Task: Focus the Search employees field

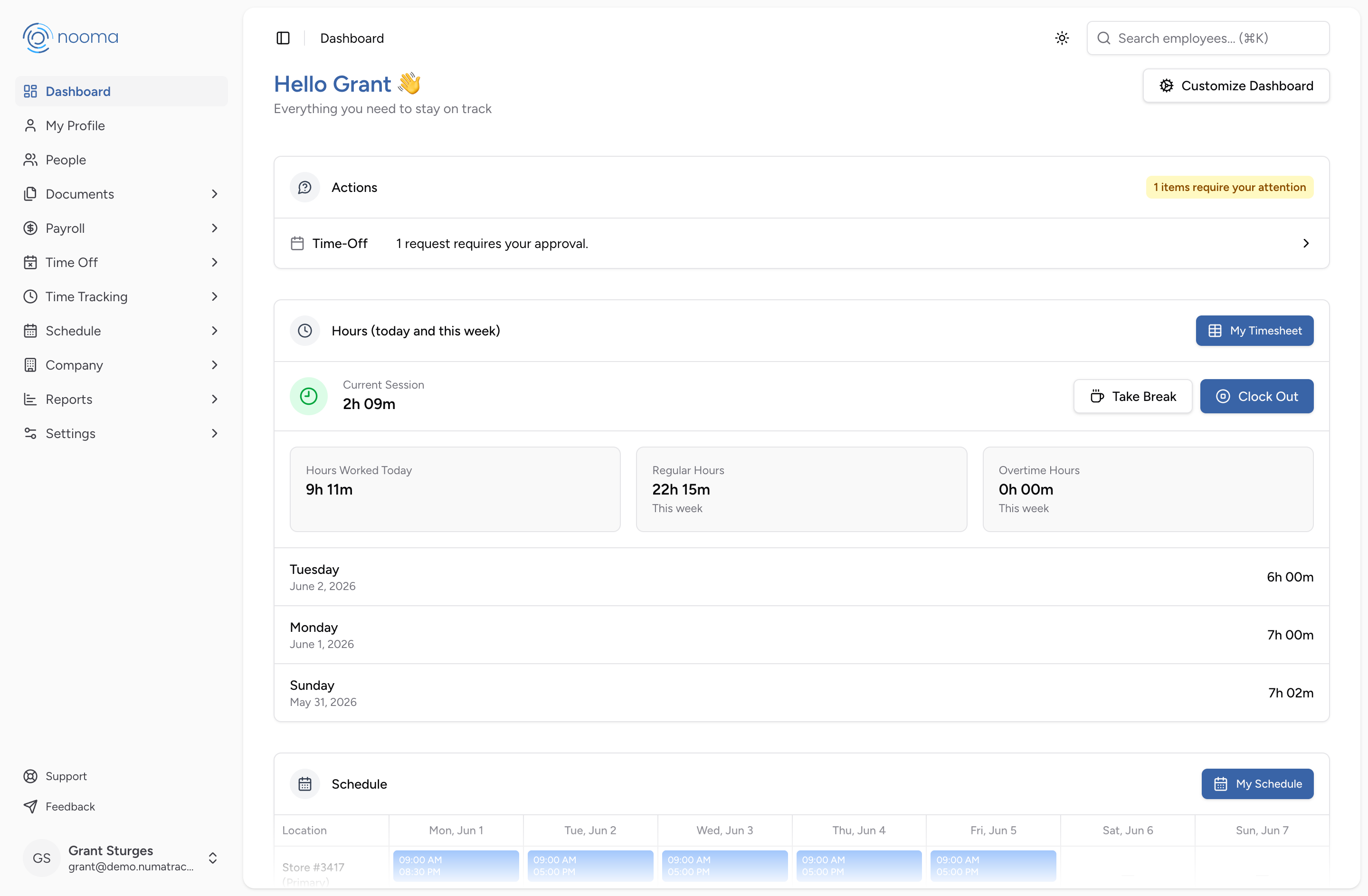Action: [1207, 38]
